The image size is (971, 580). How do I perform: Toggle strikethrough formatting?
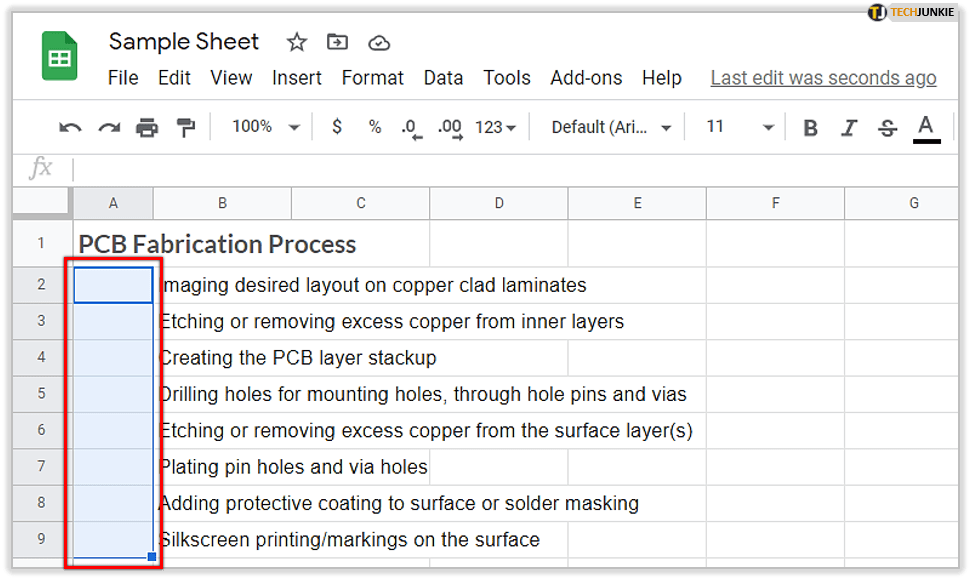click(x=887, y=127)
